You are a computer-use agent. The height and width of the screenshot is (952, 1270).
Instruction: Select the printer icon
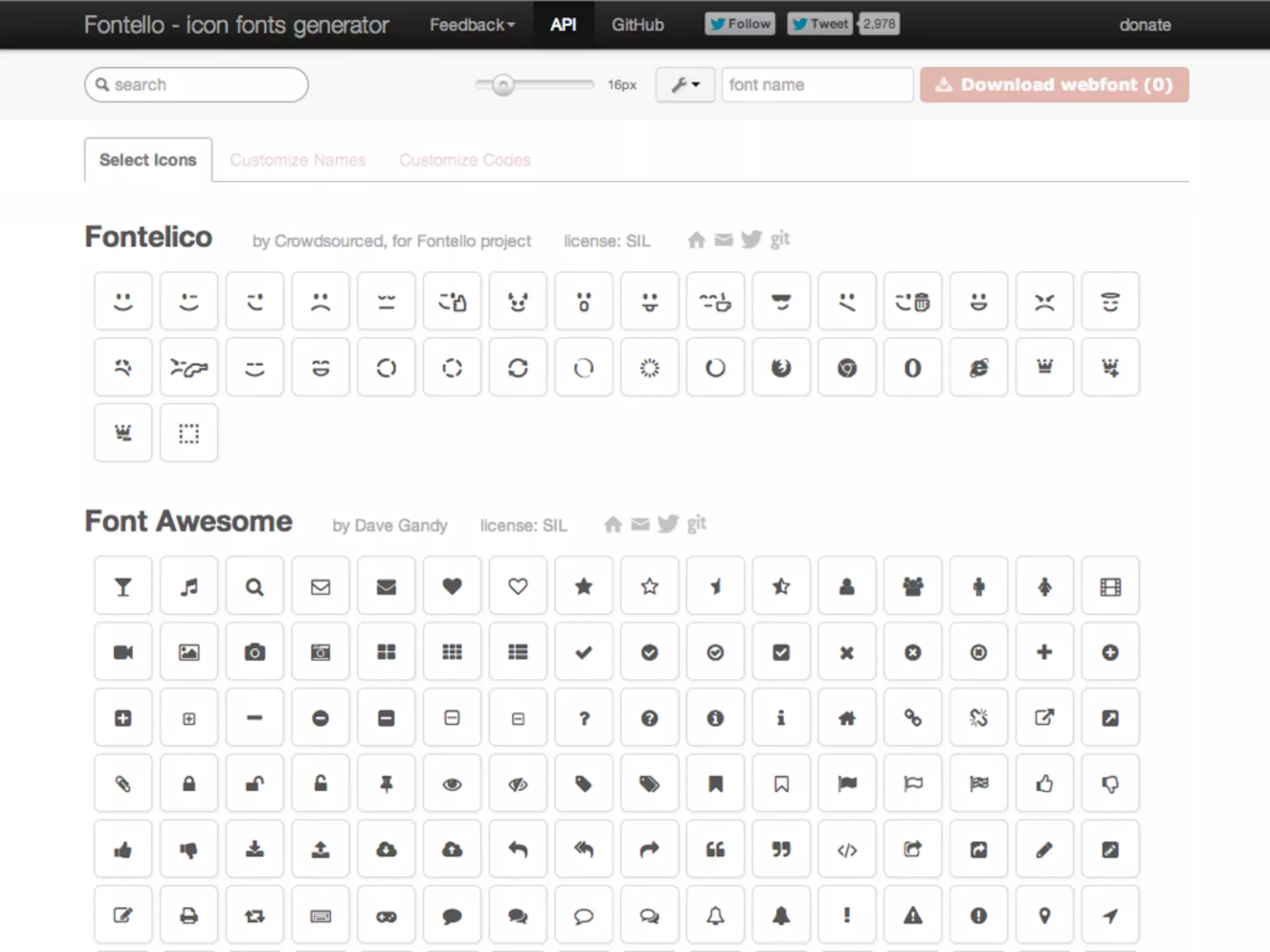[x=189, y=915]
